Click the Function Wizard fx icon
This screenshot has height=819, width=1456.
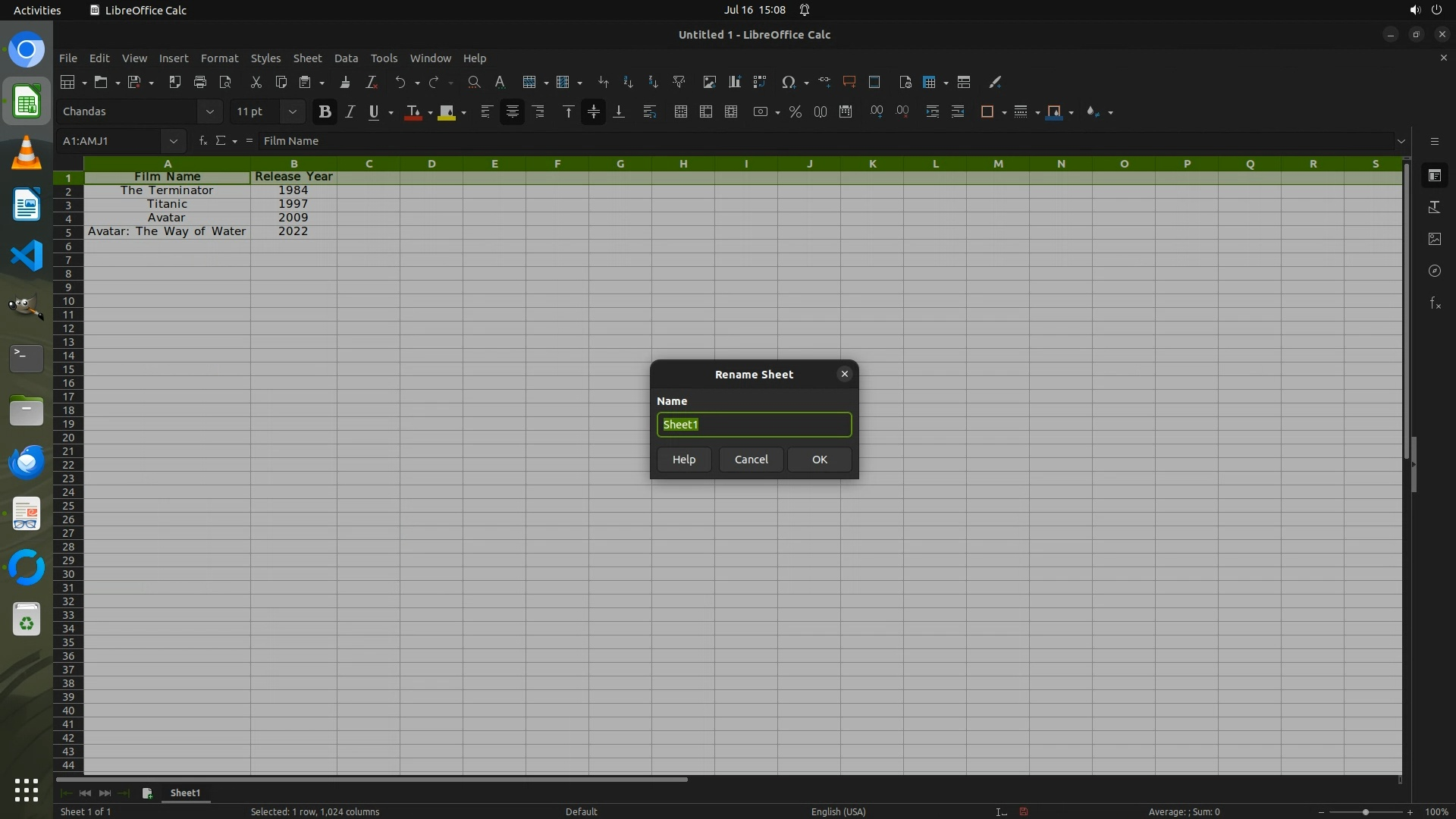[202, 141]
